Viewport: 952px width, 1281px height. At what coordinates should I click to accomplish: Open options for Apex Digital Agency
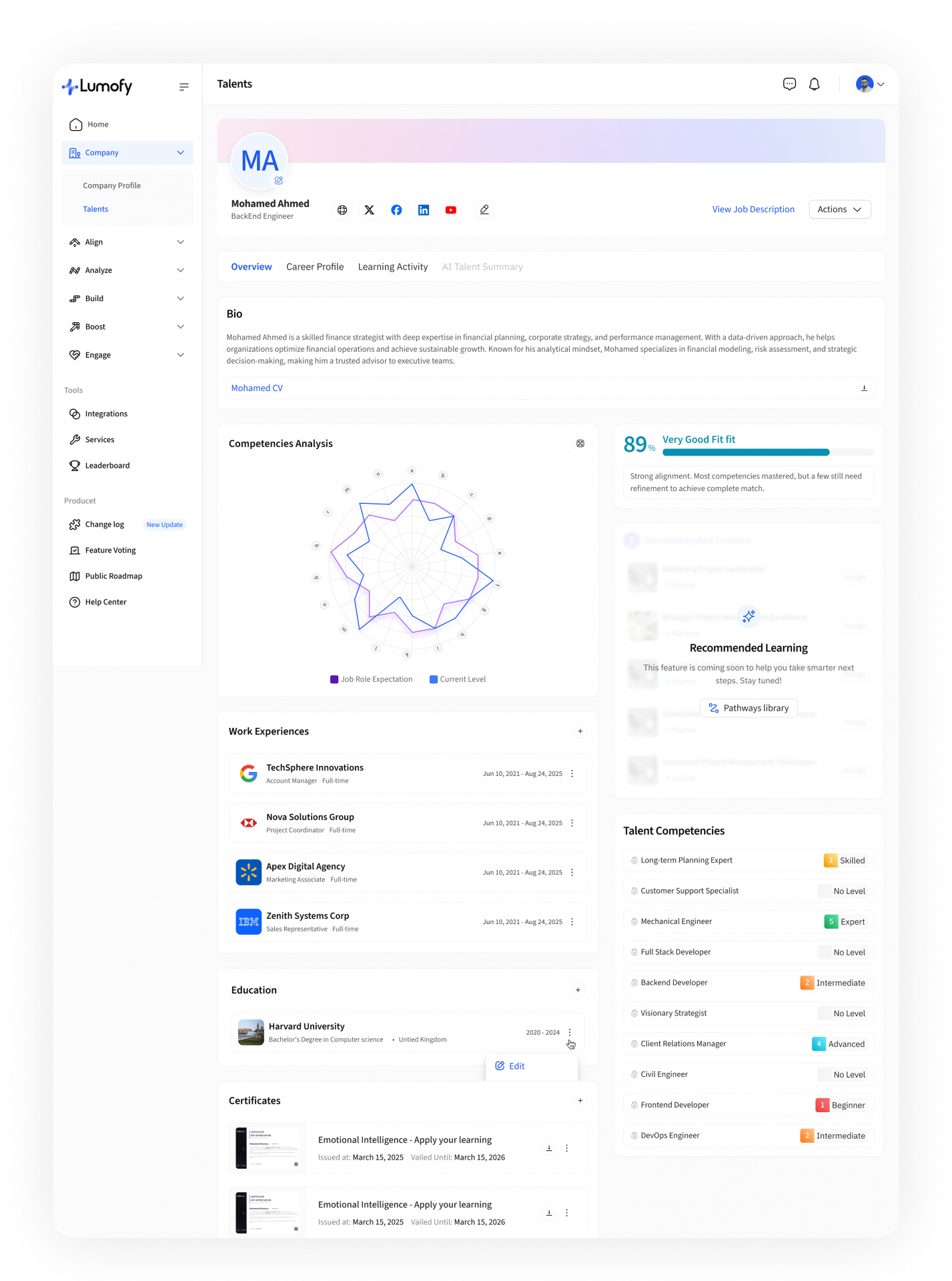(x=572, y=873)
